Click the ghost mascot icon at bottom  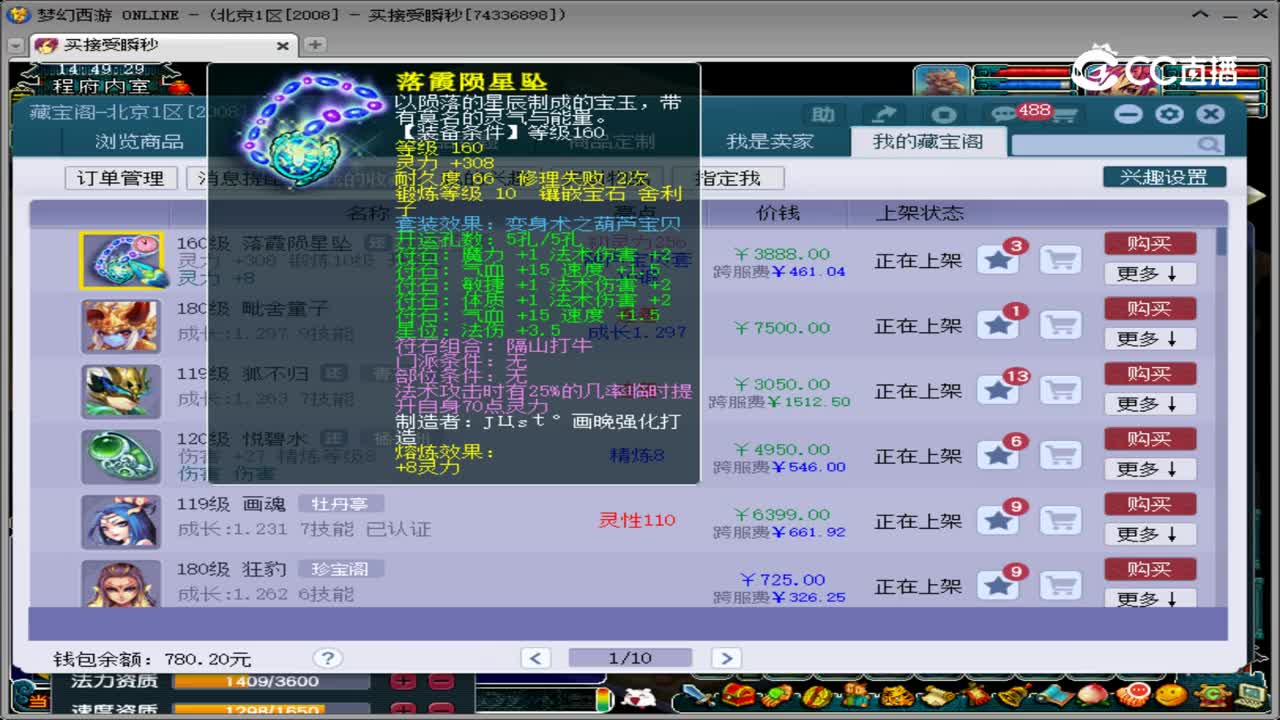click(638, 696)
